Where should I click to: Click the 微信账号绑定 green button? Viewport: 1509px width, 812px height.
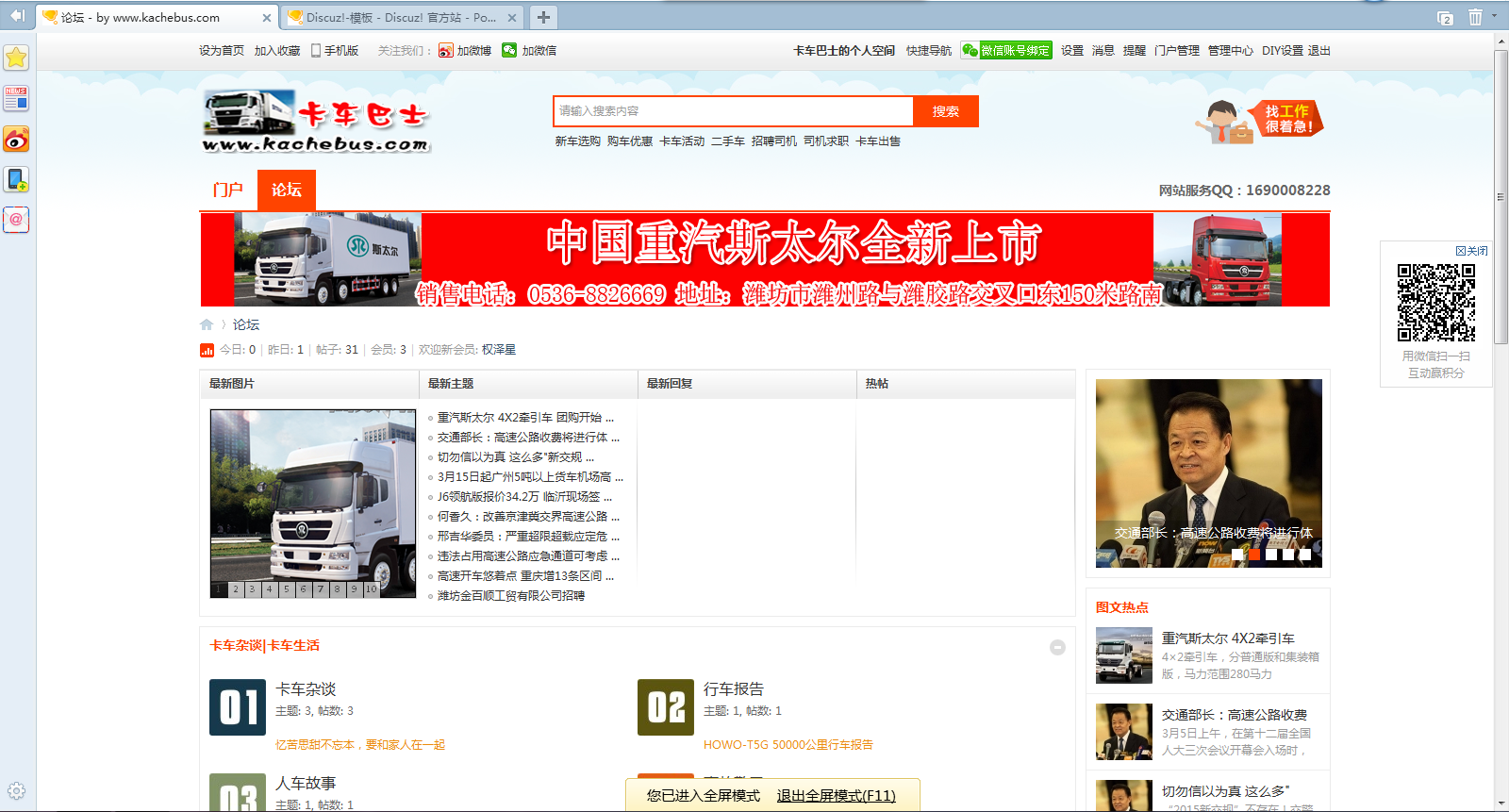tap(1006, 51)
